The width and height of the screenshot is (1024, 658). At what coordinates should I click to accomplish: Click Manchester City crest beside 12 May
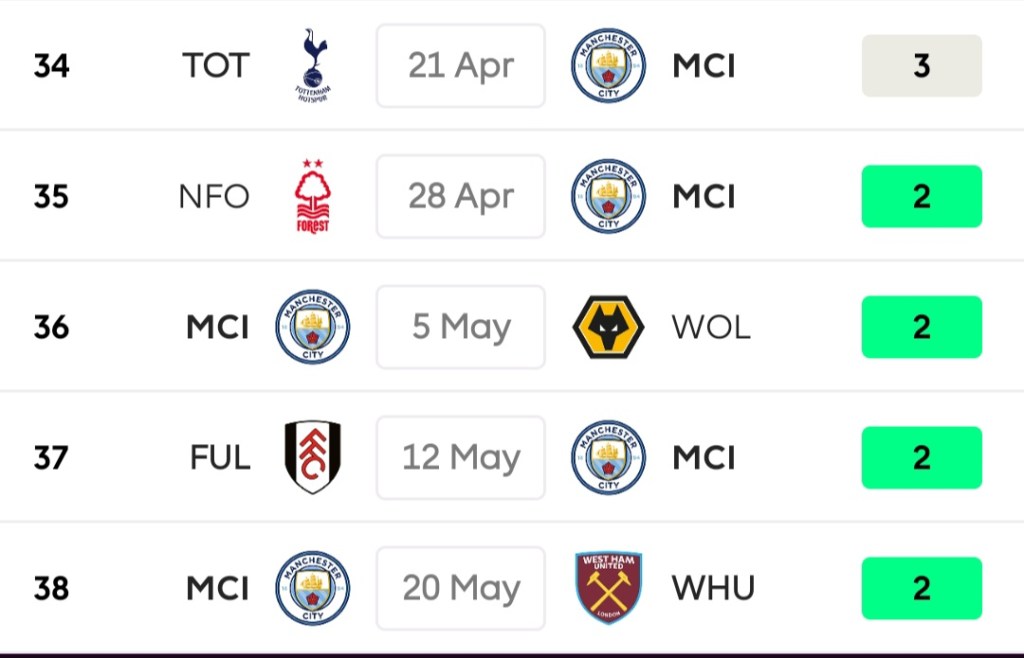click(x=608, y=457)
